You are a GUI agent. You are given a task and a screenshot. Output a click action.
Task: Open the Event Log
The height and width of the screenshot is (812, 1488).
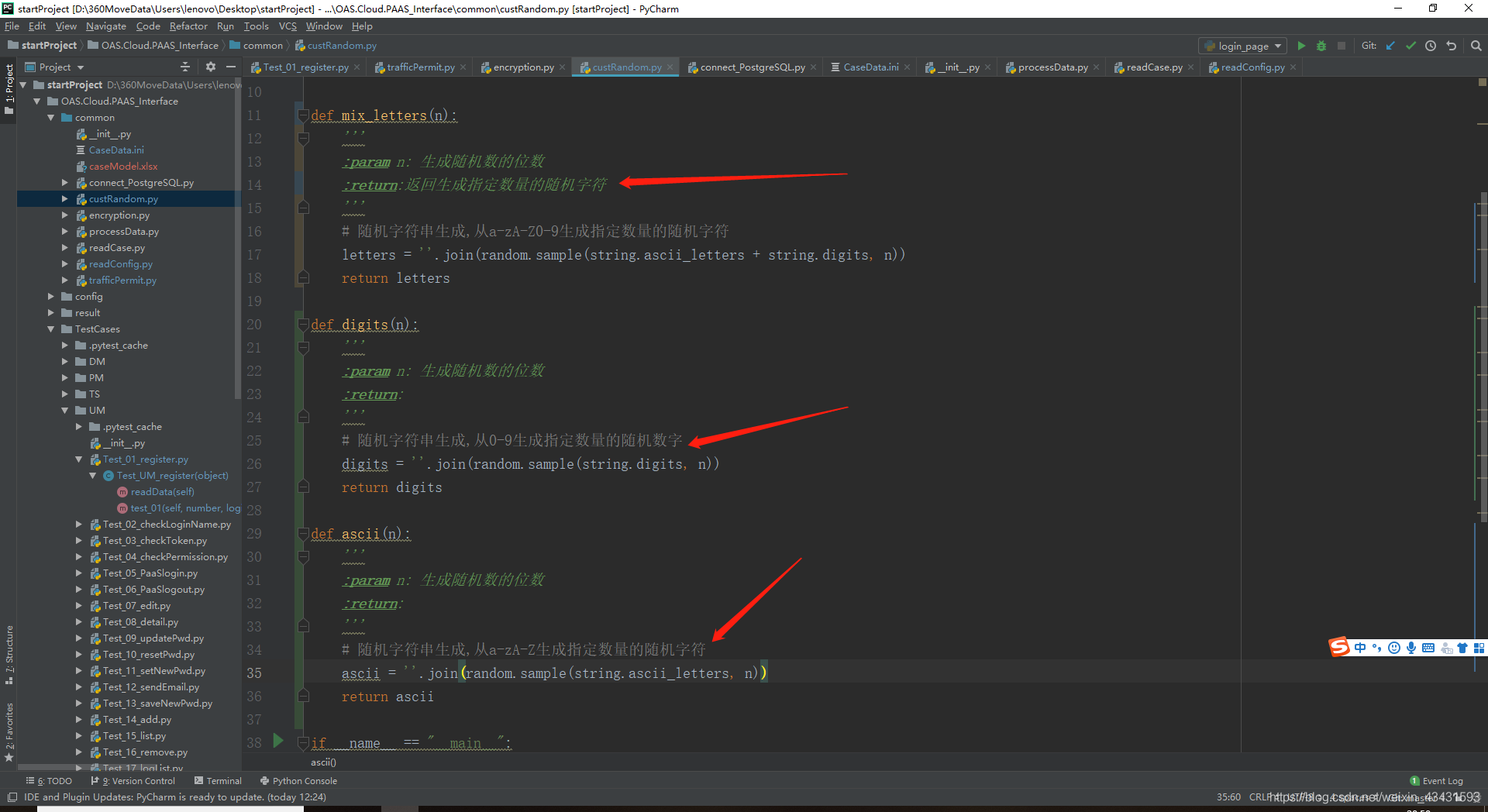1436,781
